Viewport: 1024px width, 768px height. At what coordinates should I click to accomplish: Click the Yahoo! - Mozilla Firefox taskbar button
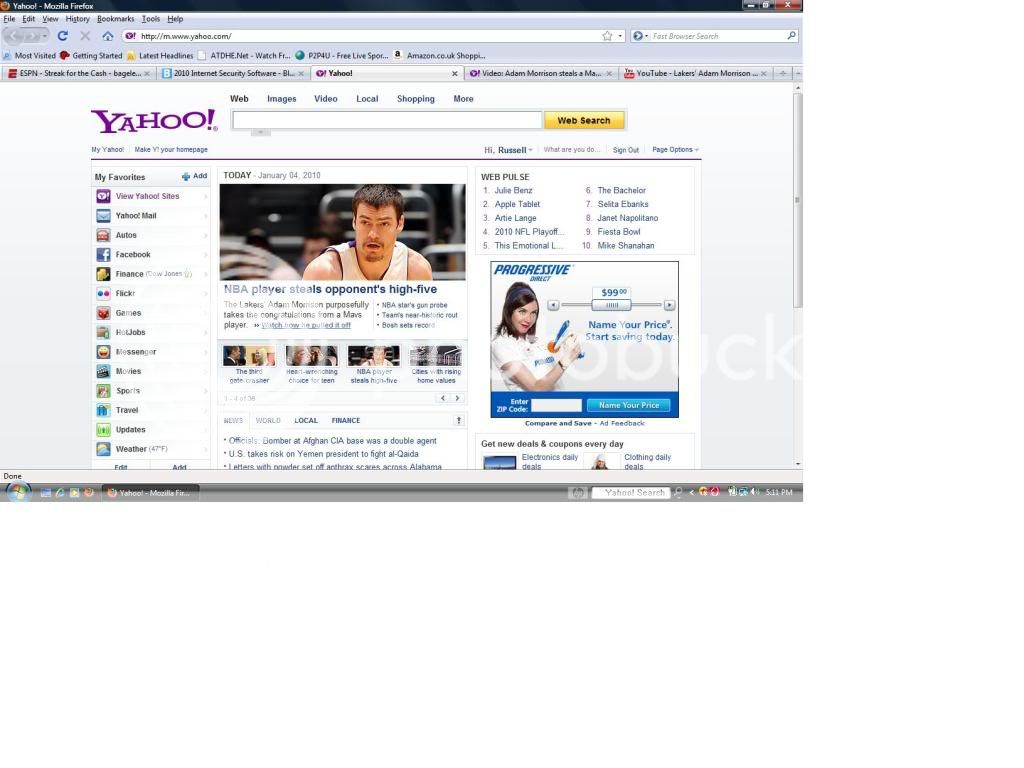pos(150,493)
